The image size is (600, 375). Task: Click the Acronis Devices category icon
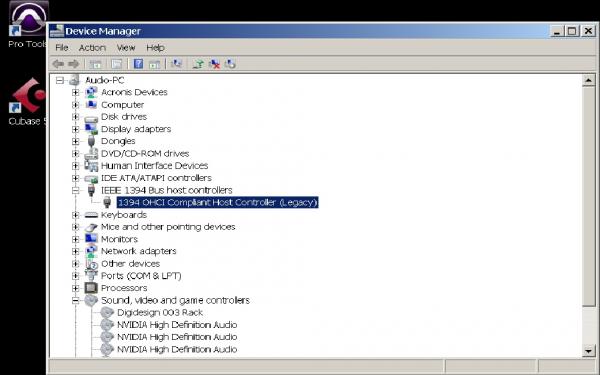pos(91,92)
